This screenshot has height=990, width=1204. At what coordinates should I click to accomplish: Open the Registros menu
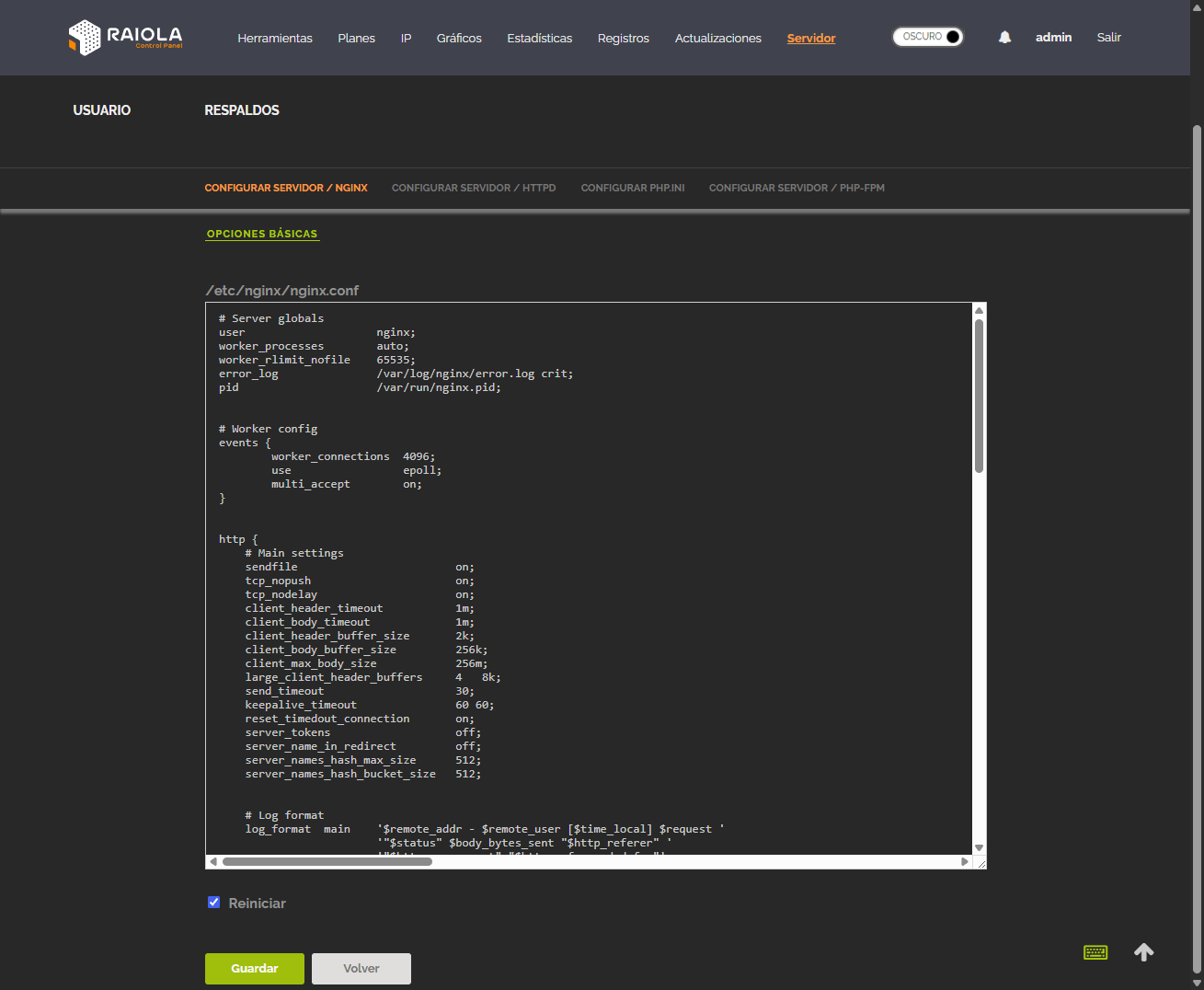click(x=624, y=38)
